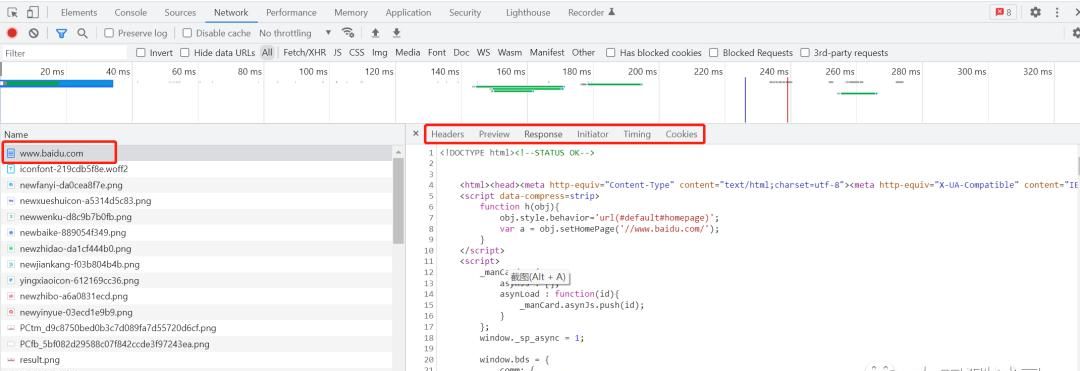1080x371 pixels.
Task: Open the Lighthouse panel tab
Action: (x=528, y=12)
